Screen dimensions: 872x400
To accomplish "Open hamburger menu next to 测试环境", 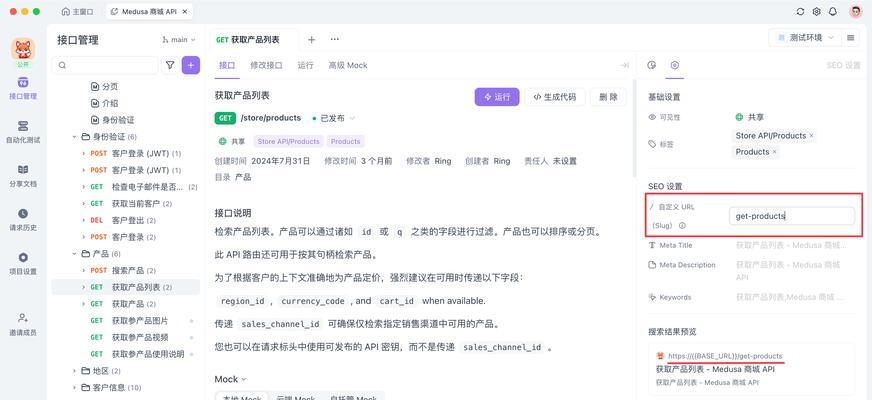I will pyautogui.click(x=850, y=38).
